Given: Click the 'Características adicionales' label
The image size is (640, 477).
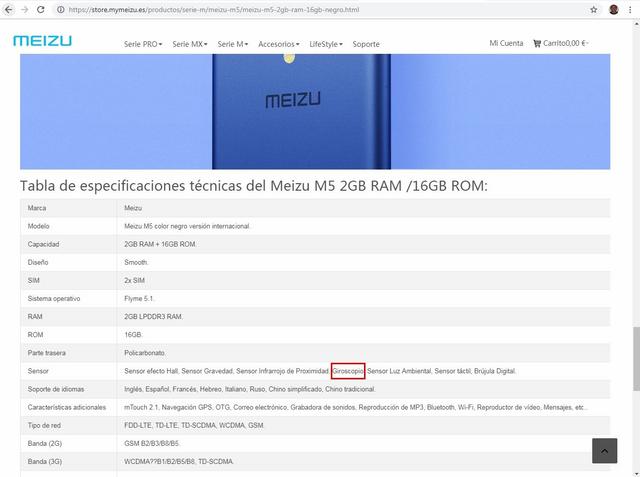Looking at the screenshot, I should pyautogui.click(x=67, y=407).
